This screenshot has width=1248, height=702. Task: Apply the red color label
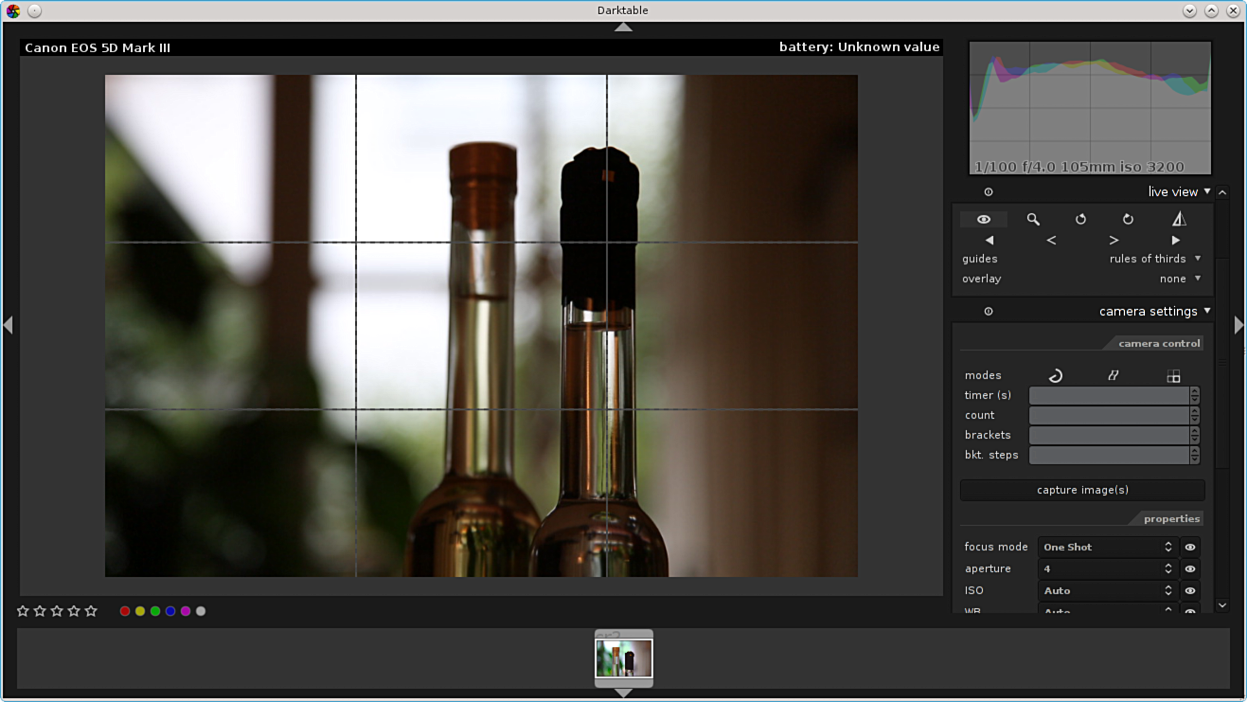click(x=125, y=611)
